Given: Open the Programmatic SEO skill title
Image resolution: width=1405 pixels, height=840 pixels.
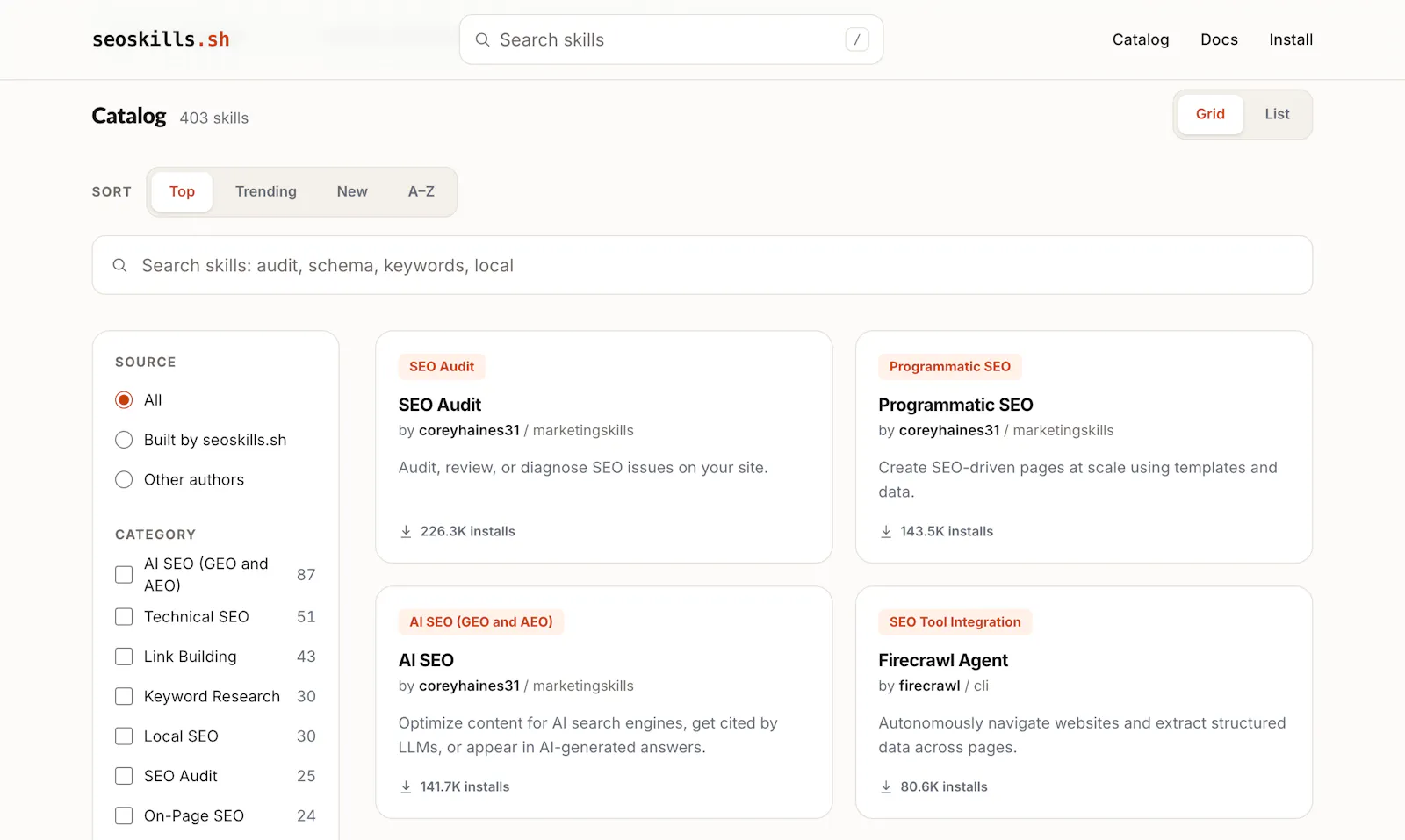Looking at the screenshot, I should pos(955,405).
